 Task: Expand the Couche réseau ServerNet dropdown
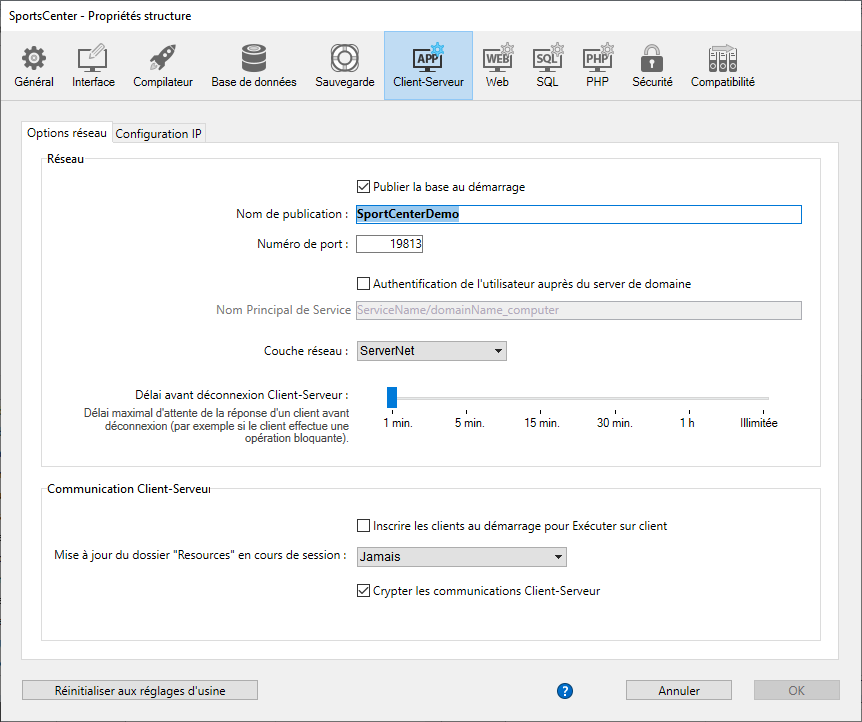coord(431,351)
